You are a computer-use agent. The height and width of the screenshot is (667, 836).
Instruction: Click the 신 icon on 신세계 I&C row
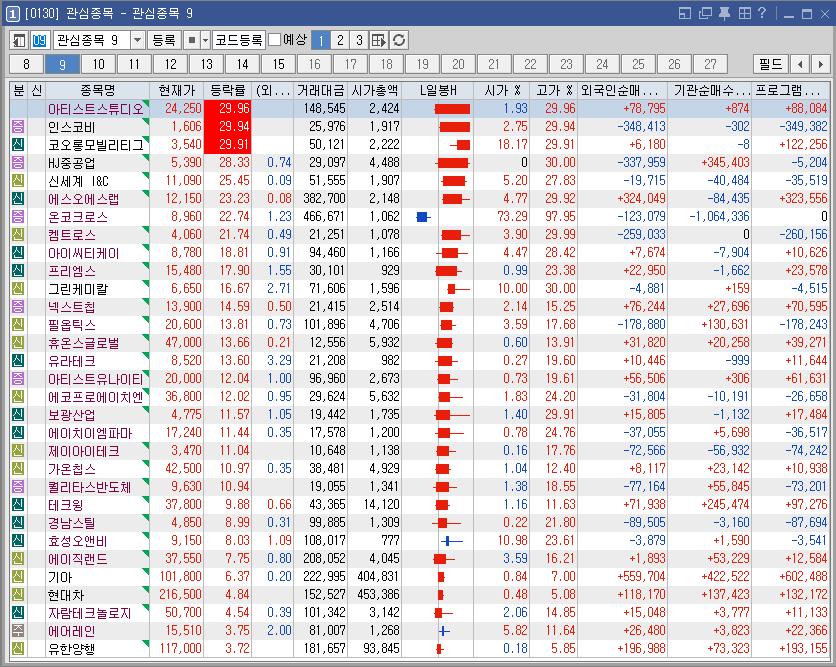[x=18, y=181]
